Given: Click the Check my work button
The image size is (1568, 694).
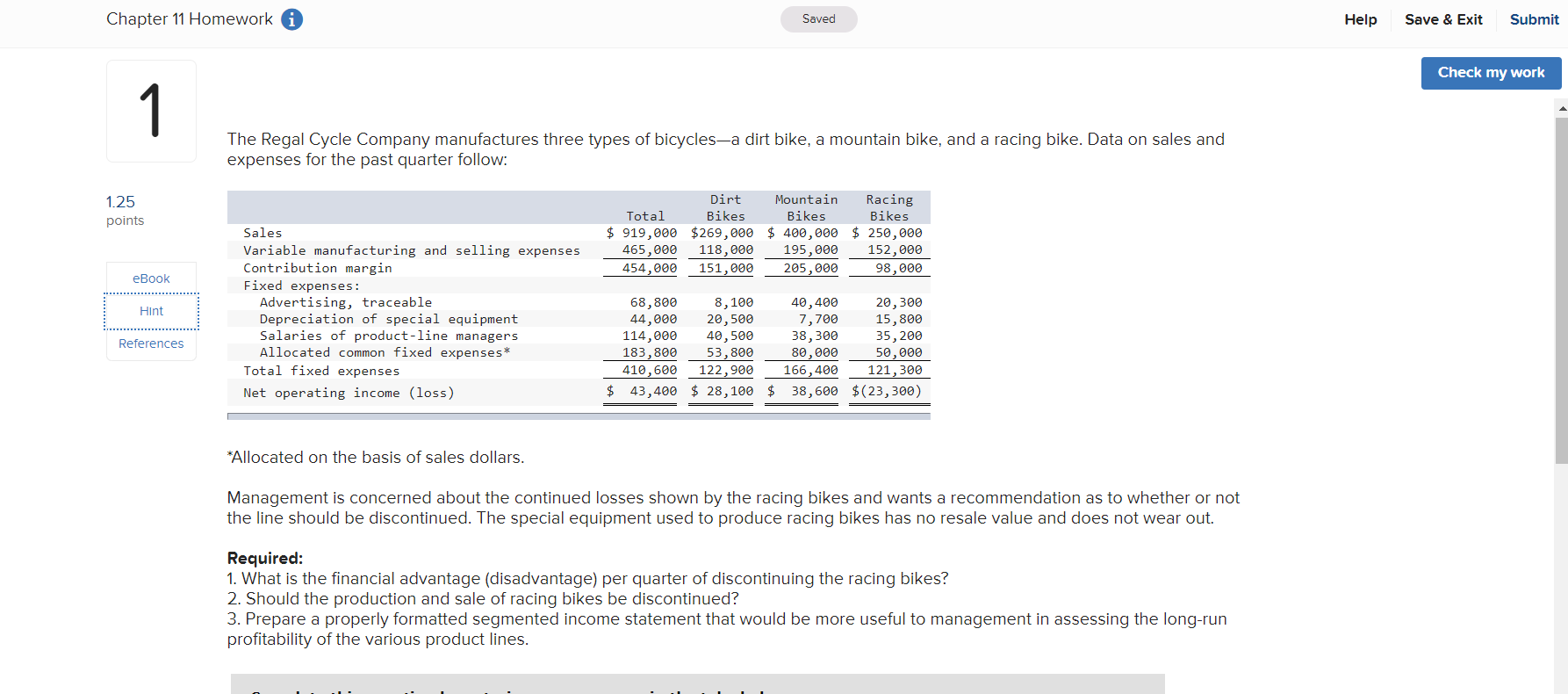Looking at the screenshot, I should [x=1491, y=73].
